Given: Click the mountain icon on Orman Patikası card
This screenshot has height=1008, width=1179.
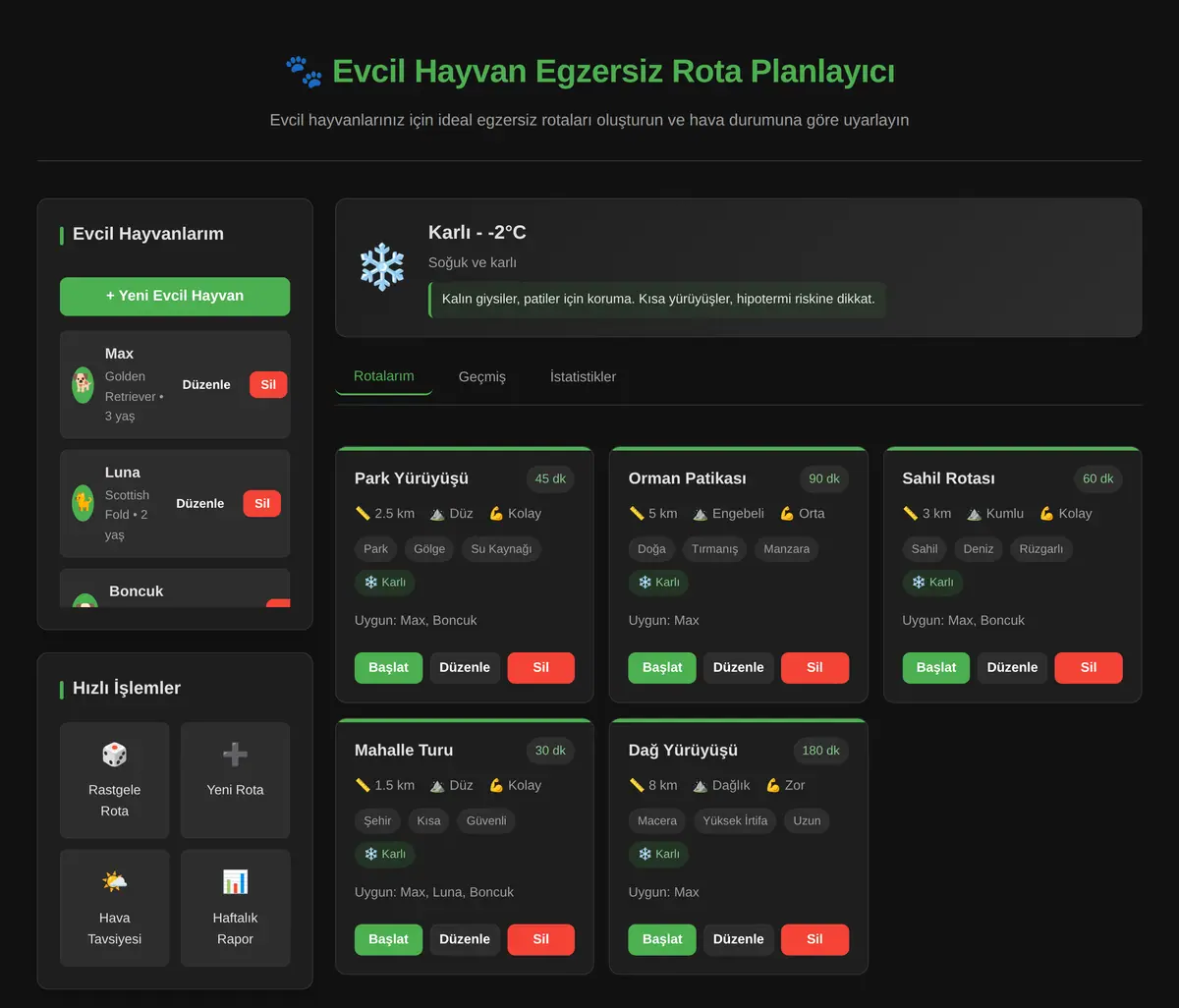Looking at the screenshot, I should (x=701, y=513).
